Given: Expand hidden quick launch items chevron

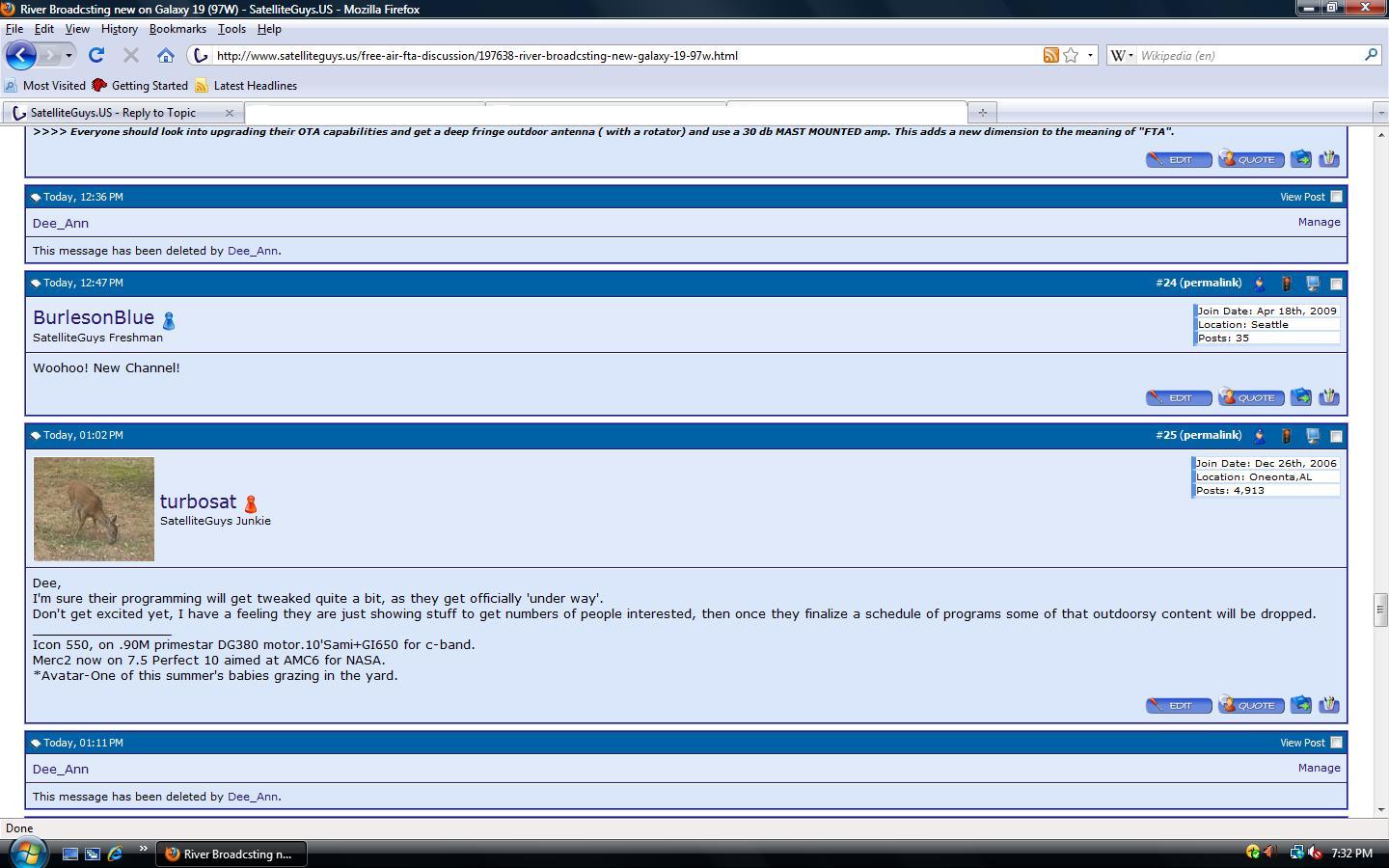Looking at the screenshot, I should (x=143, y=849).
